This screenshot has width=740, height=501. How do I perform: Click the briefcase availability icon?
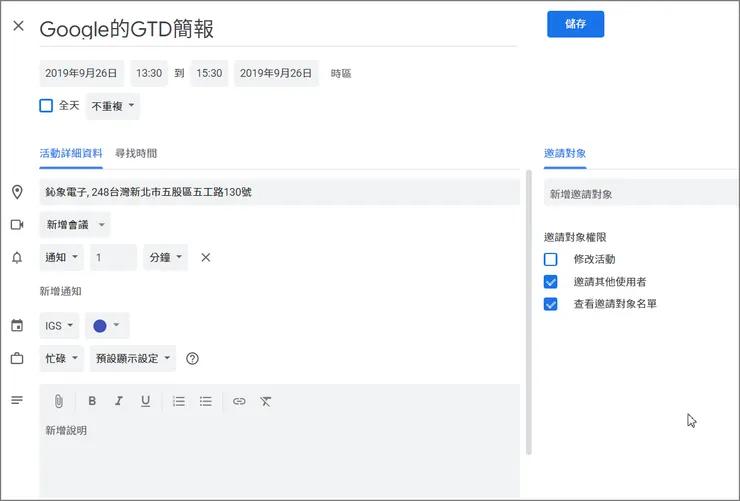pyautogui.click(x=17, y=359)
